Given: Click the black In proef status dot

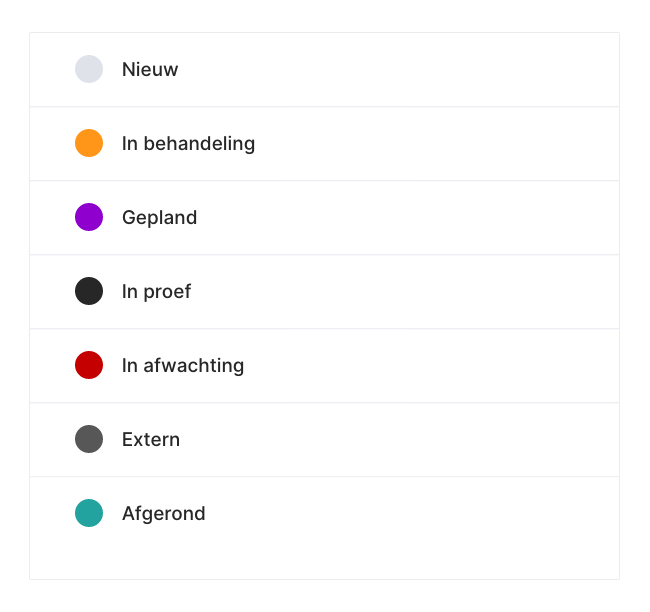Looking at the screenshot, I should (x=89, y=291).
